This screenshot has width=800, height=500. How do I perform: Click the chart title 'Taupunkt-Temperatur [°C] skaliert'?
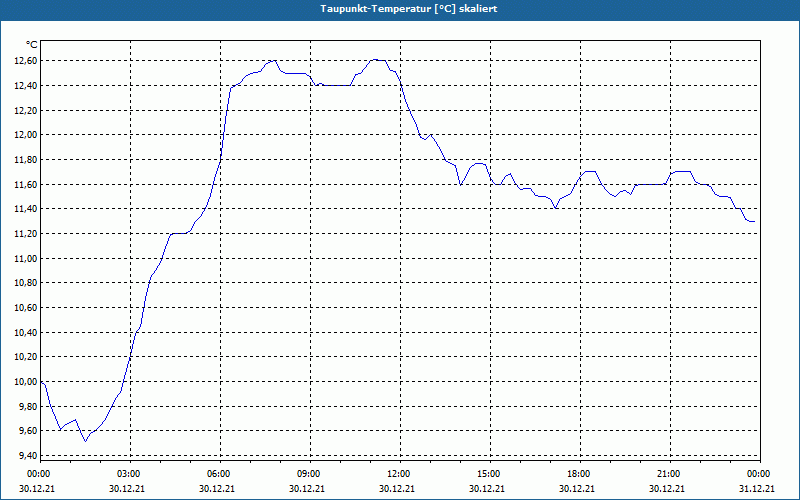click(409, 9)
